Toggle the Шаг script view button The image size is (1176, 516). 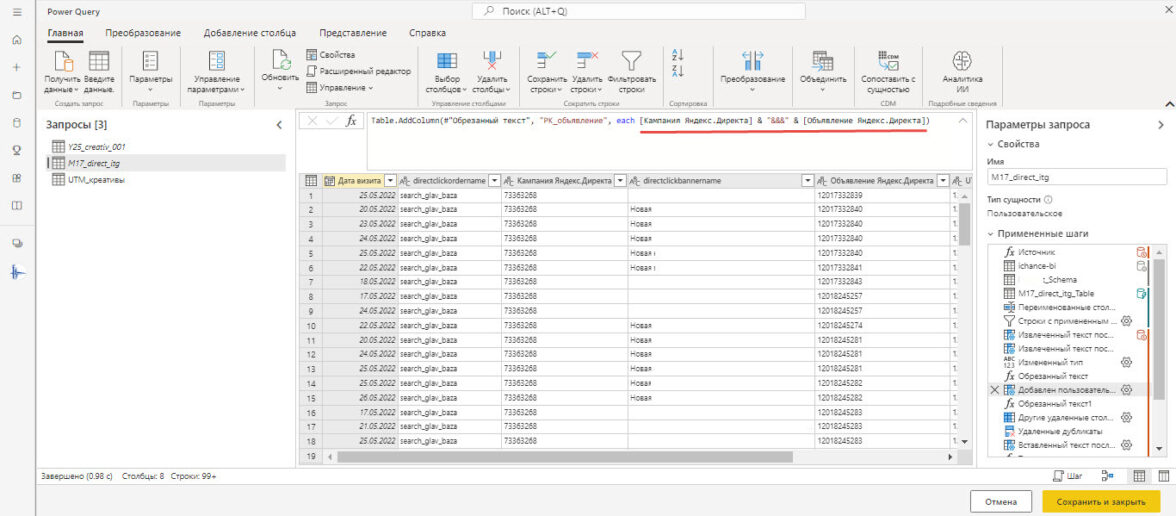[1068, 476]
